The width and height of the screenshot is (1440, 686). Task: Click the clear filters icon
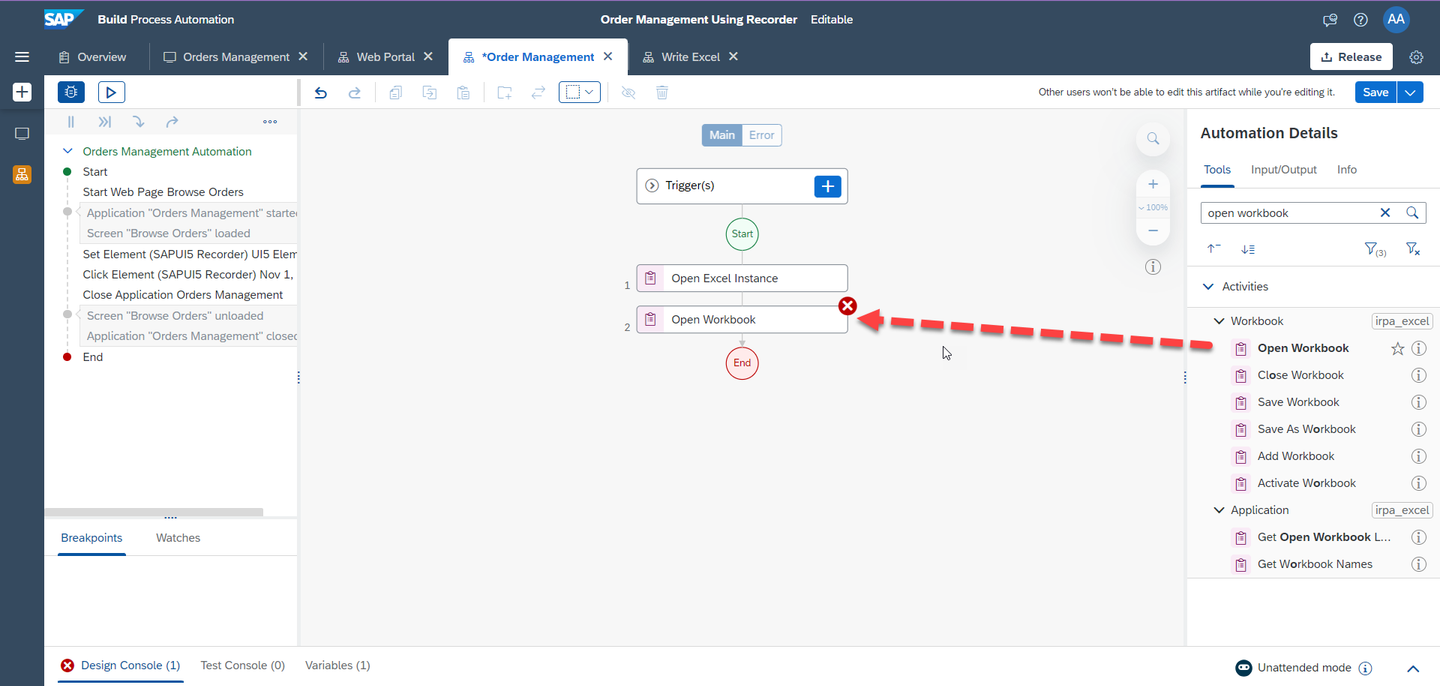1412,249
